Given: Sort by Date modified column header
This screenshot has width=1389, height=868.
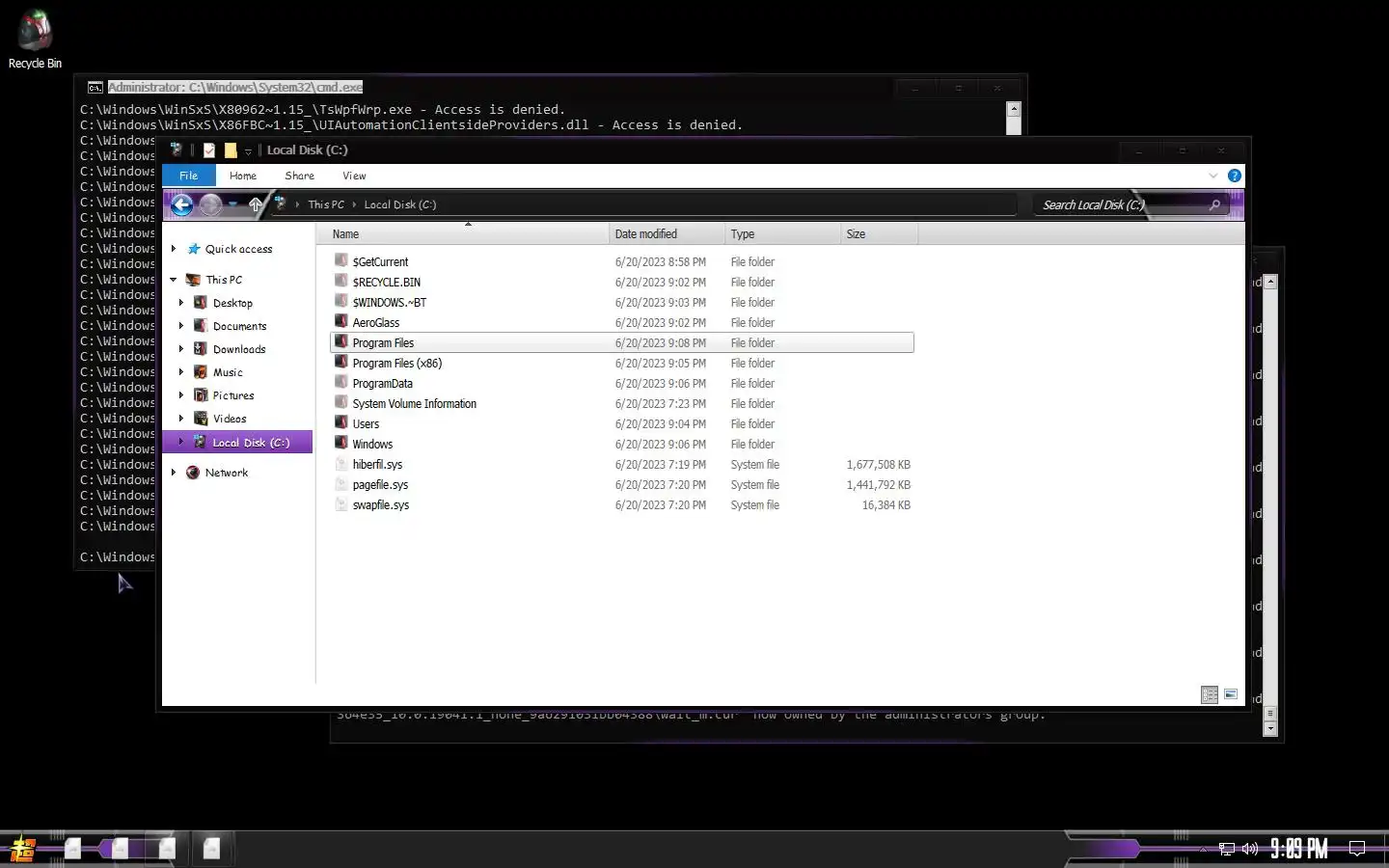Looking at the screenshot, I should 667,234.
